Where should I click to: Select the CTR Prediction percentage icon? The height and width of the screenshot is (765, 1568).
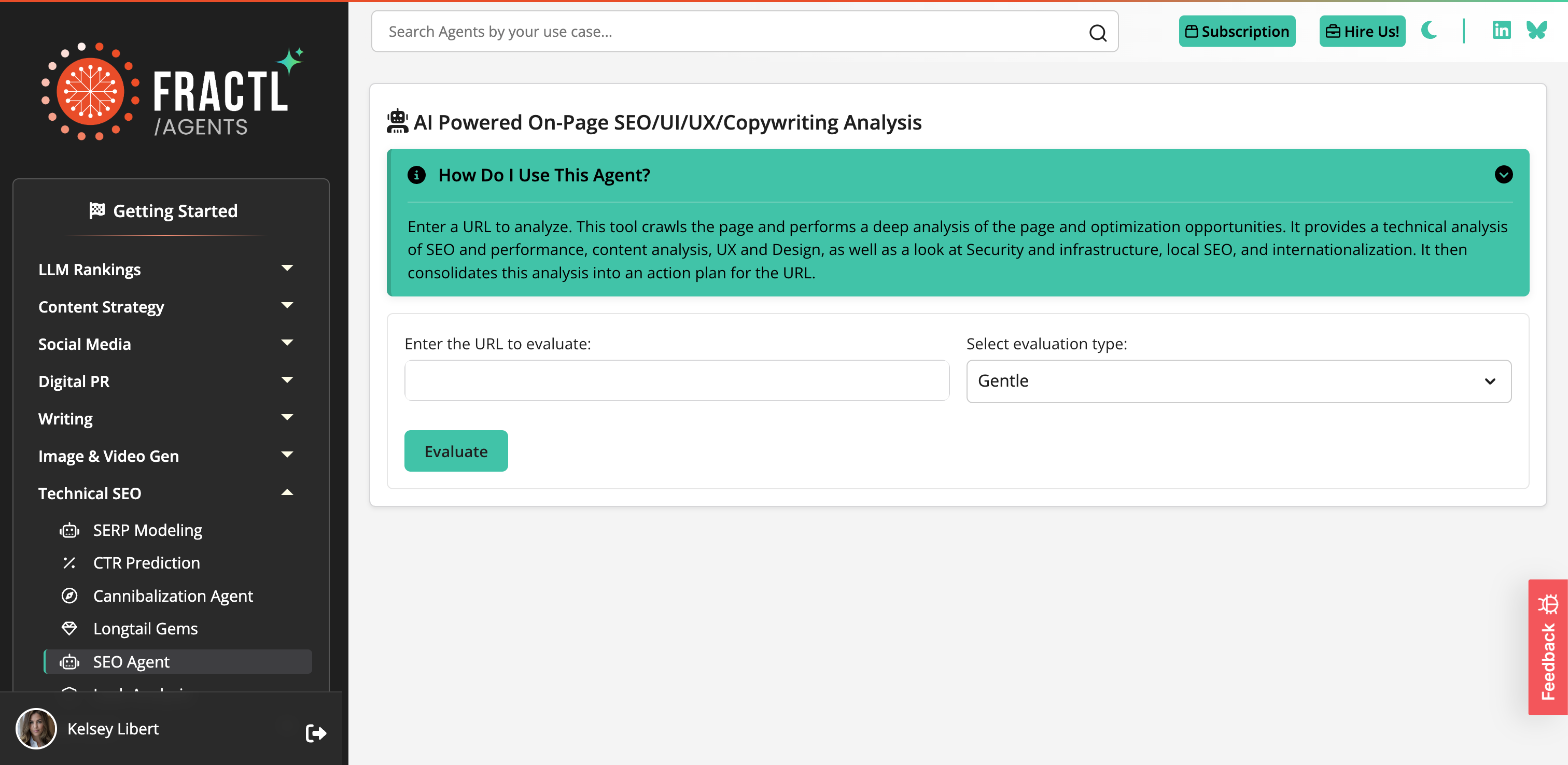69,562
